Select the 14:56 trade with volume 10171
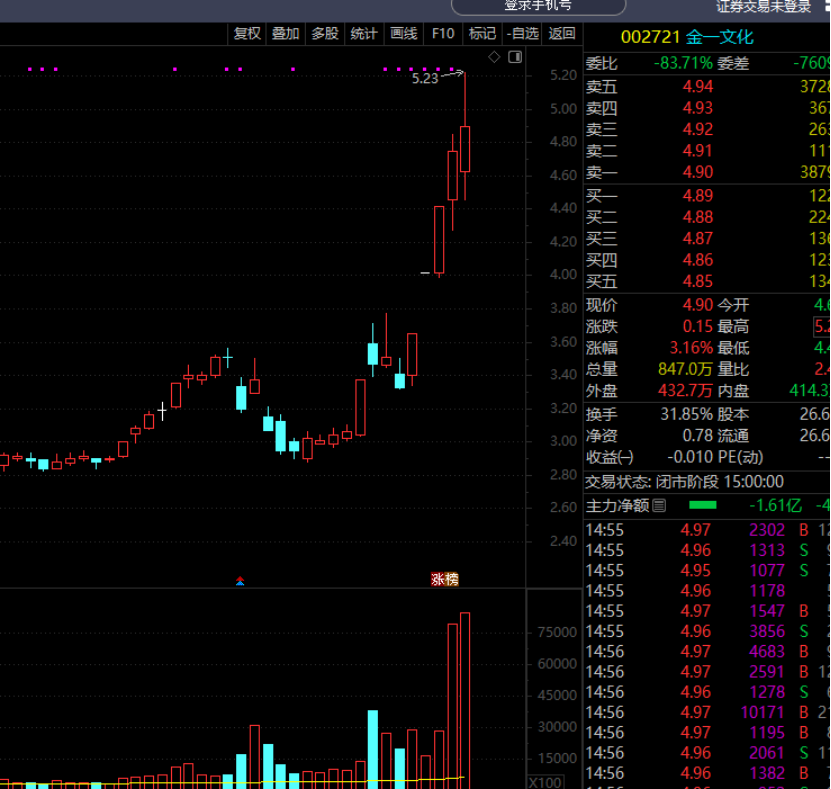Image resolution: width=831 pixels, height=789 pixels. (708, 713)
